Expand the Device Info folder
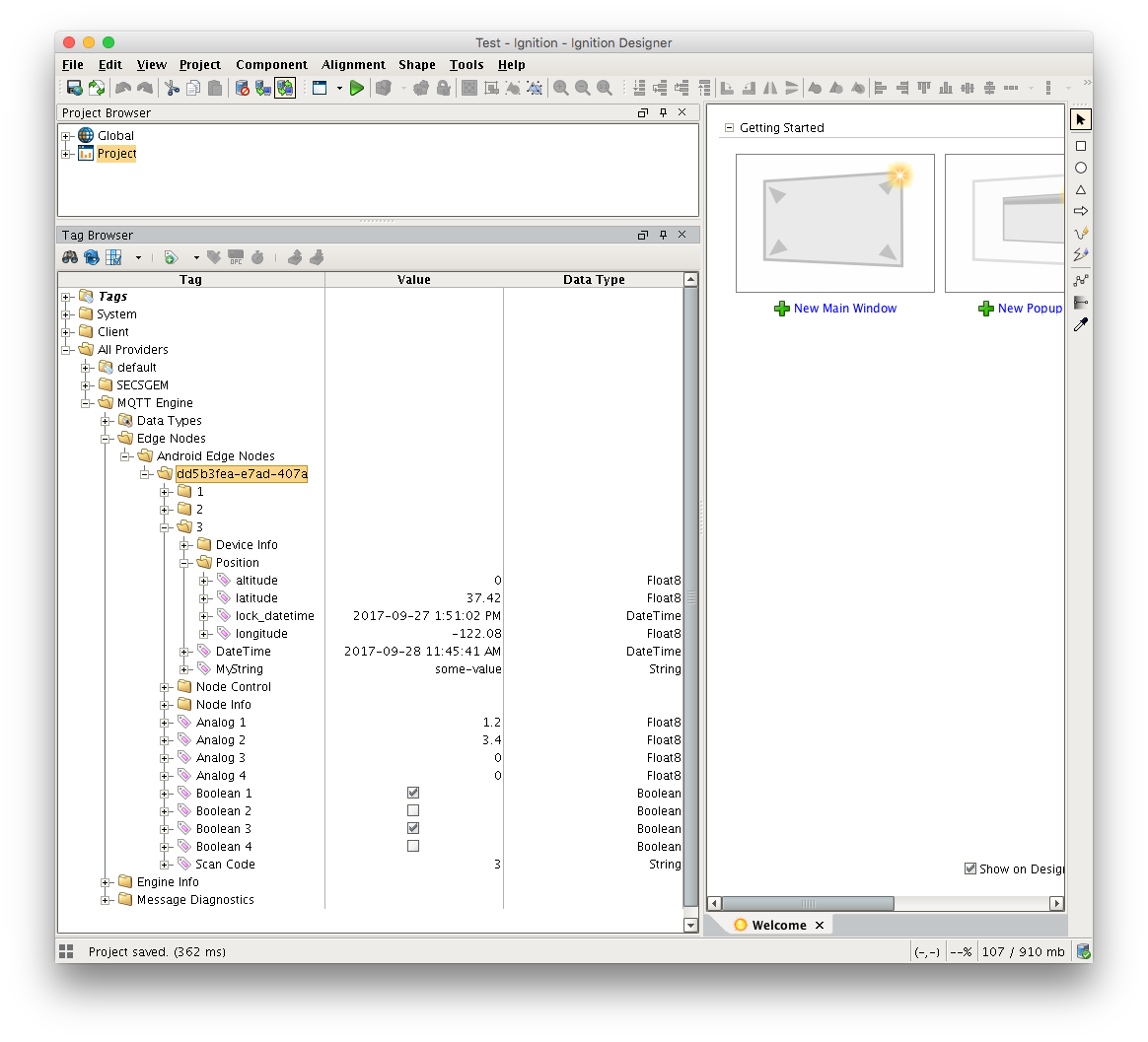 click(184, 545)
